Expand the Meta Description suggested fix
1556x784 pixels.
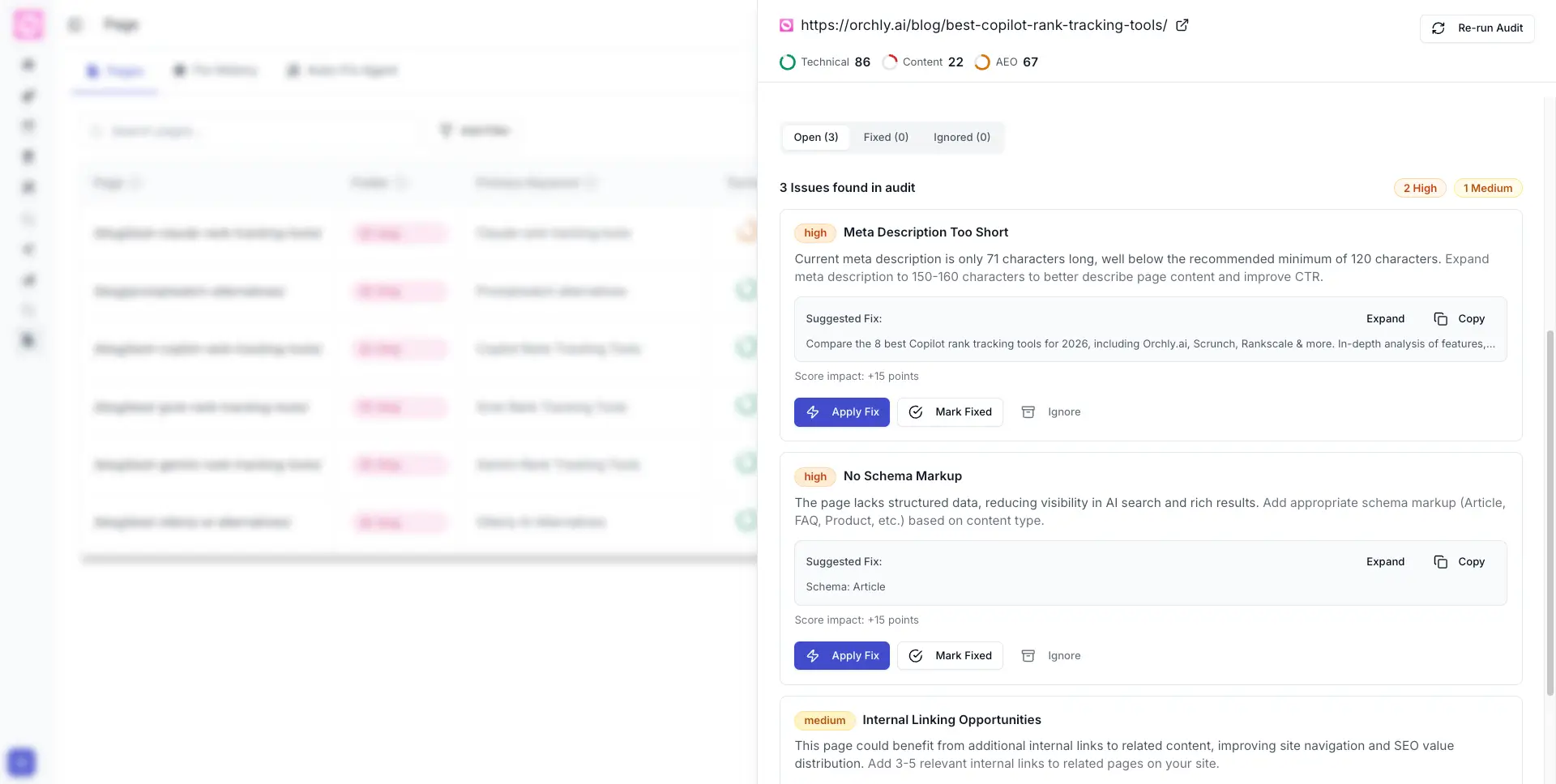tap(1385, 318)
